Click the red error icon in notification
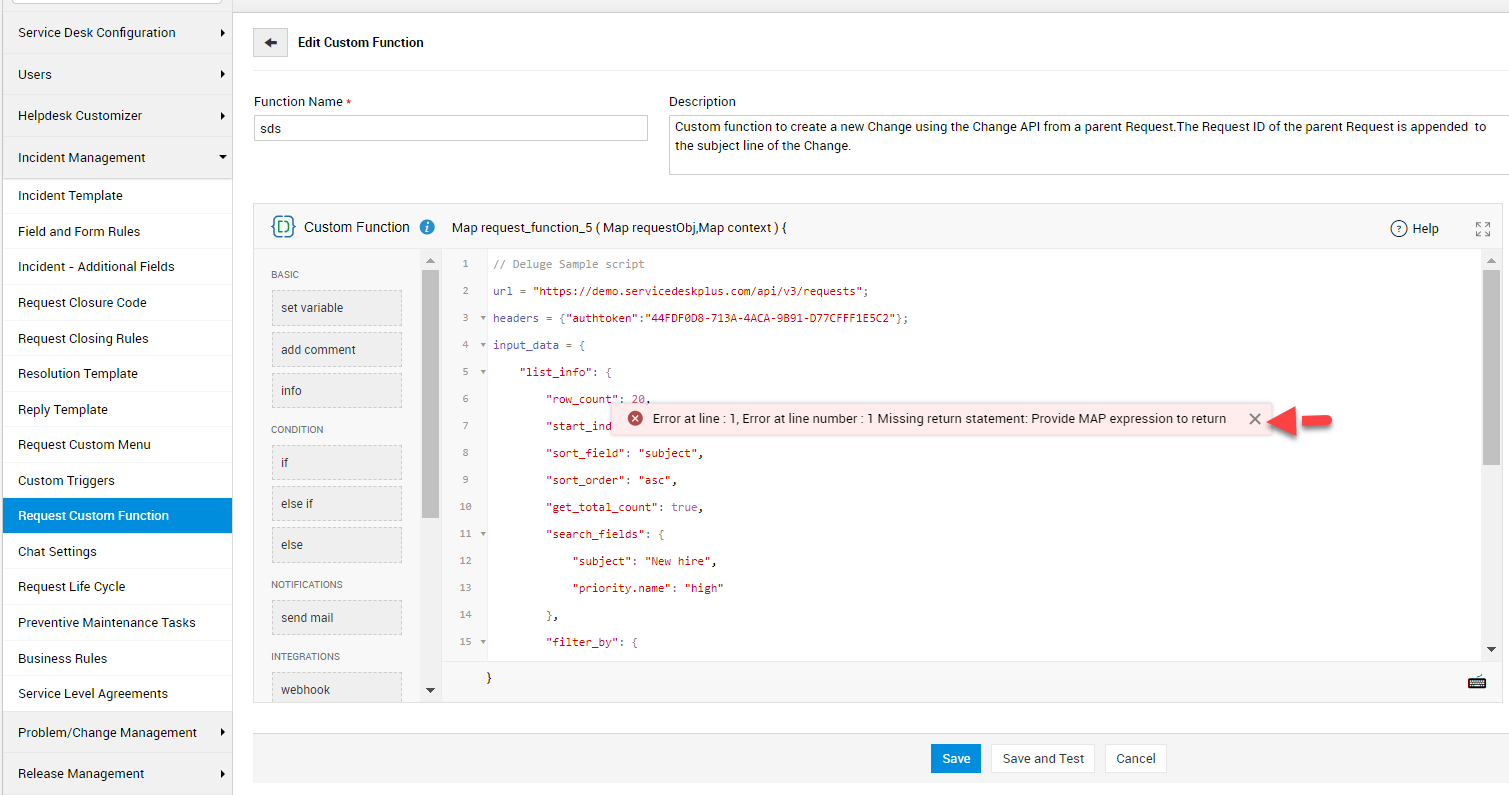Viewport: 1509px width, 795px height. coord(635,419)
